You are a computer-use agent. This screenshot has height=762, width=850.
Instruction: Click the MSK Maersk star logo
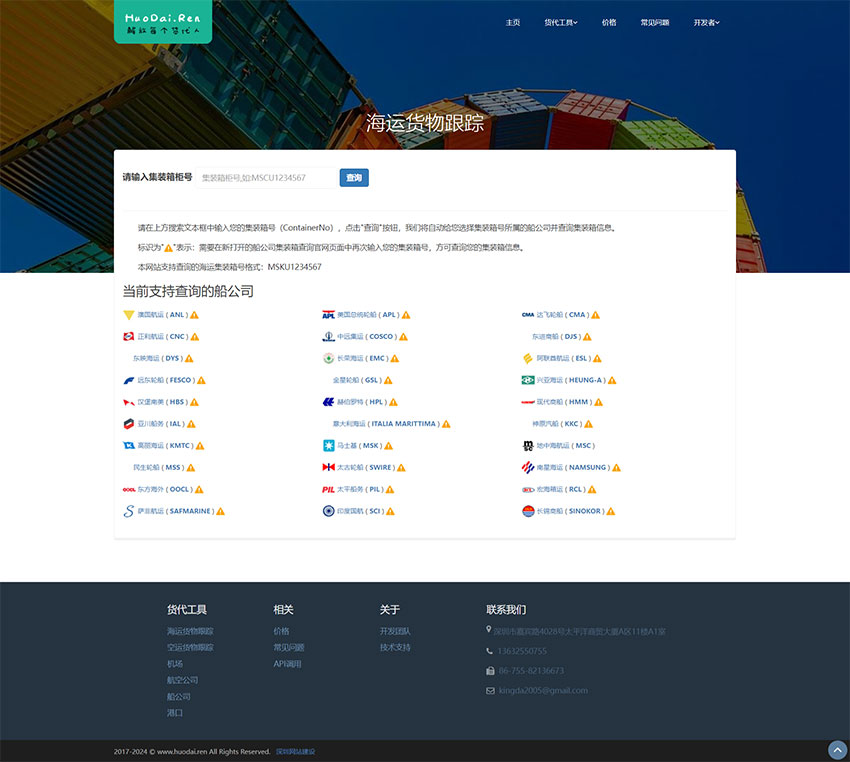tap(329, 445)
